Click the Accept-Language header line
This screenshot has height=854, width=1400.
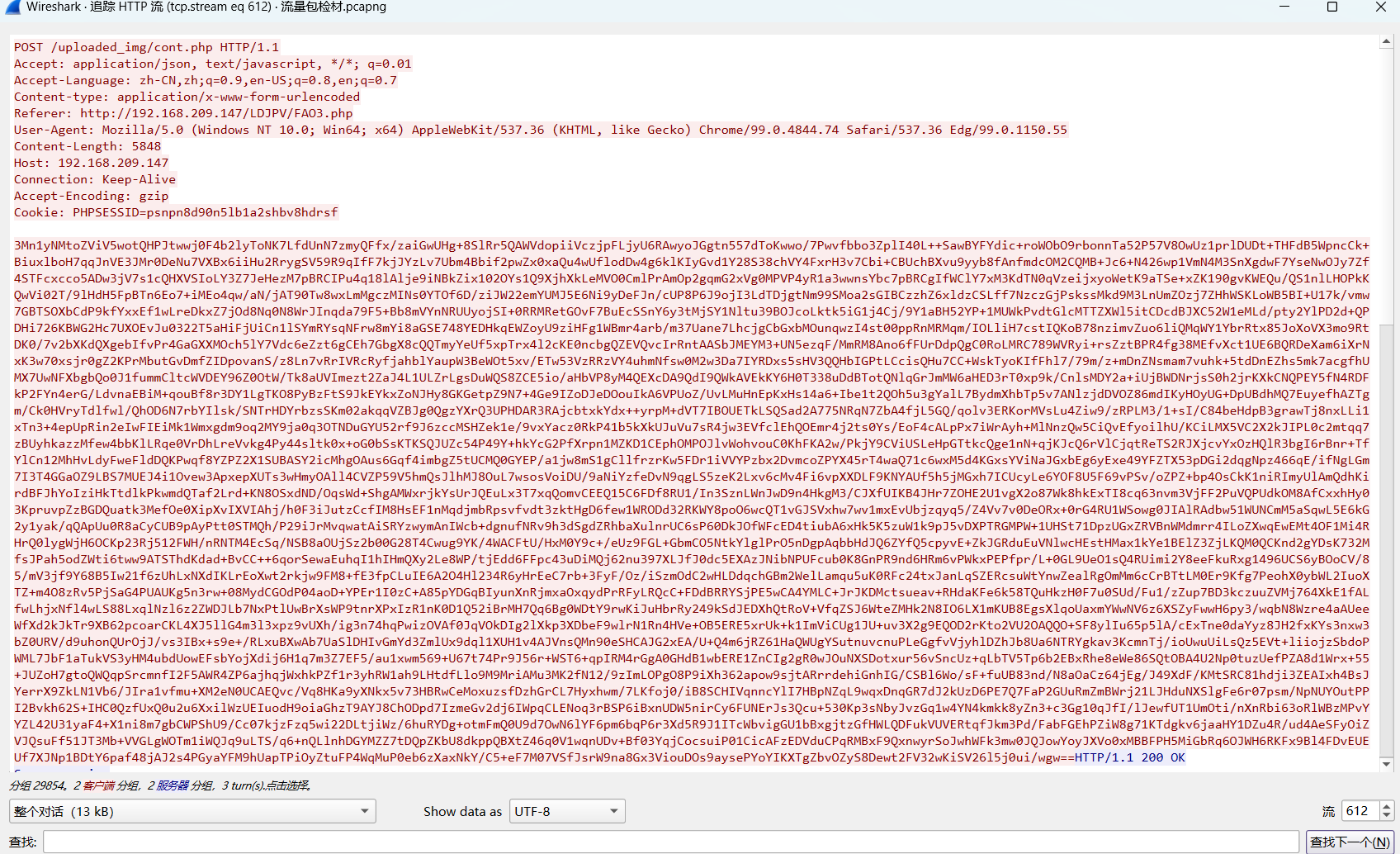click(206, 80)
